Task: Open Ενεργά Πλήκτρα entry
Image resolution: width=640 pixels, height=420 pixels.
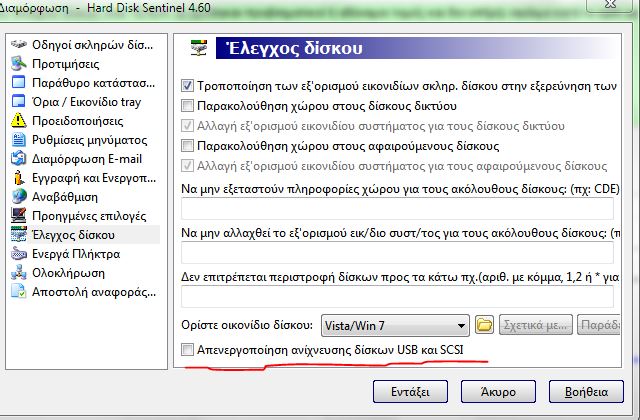Action: pos(76,254)
